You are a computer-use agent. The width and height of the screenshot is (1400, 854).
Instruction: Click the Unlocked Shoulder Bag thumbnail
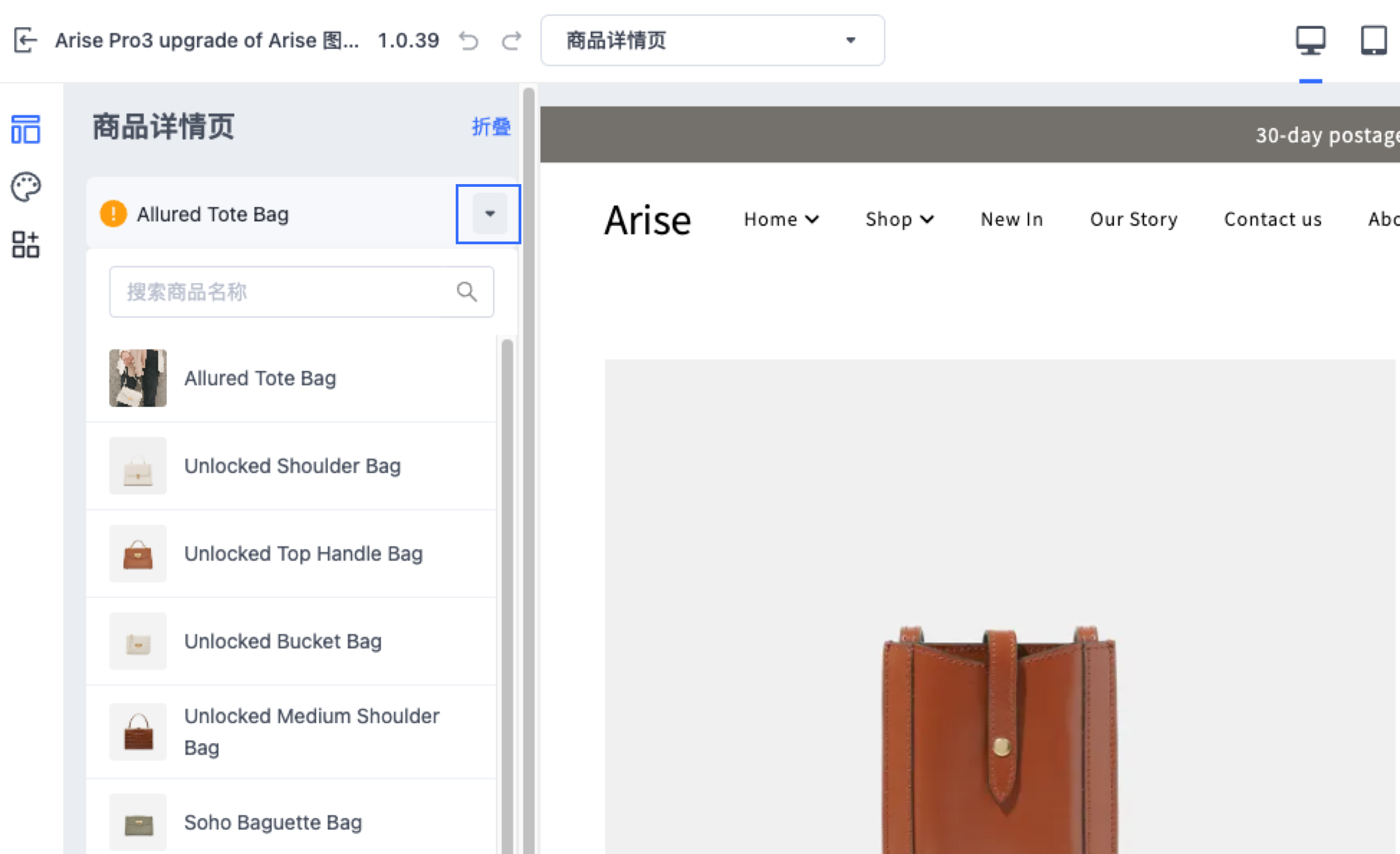pyautogui.click(x=138, y=466)
